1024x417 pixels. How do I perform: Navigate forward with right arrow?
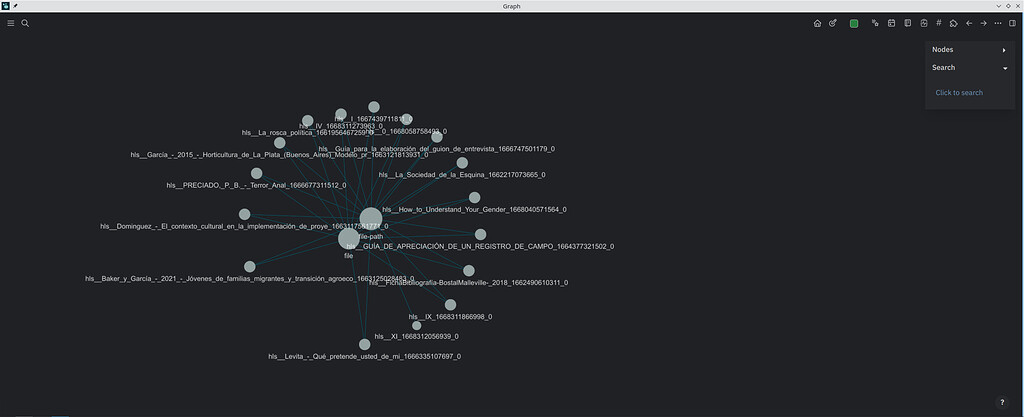pos(983,23)
